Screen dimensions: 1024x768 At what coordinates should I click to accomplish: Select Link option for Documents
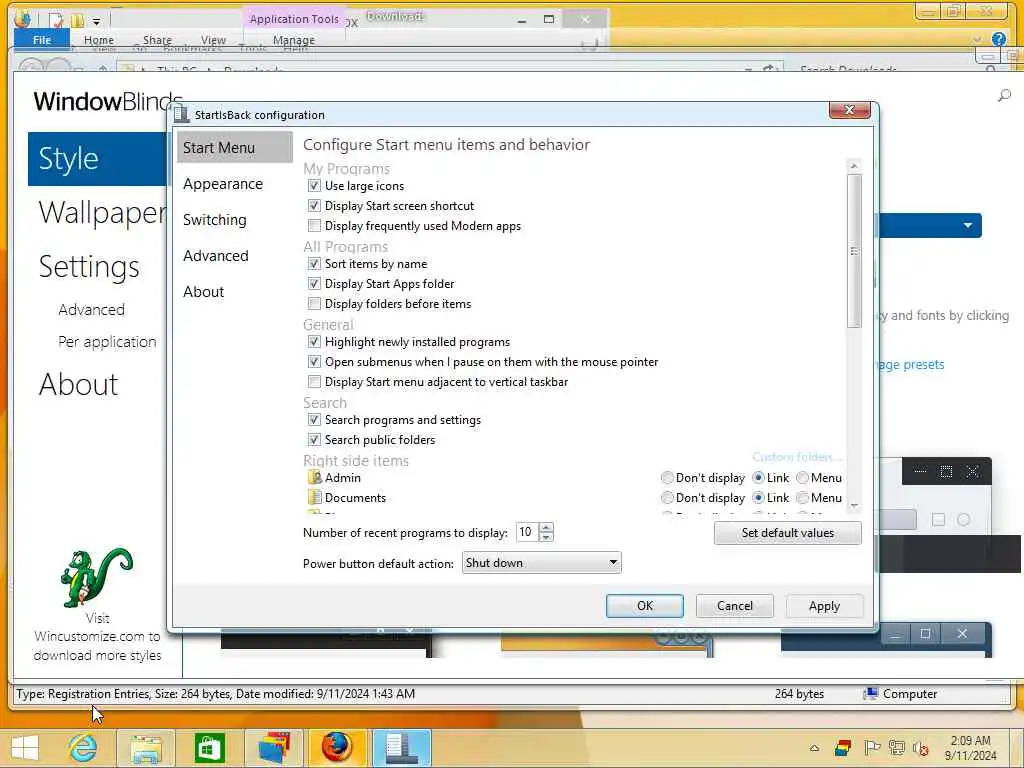coord(759,498)
